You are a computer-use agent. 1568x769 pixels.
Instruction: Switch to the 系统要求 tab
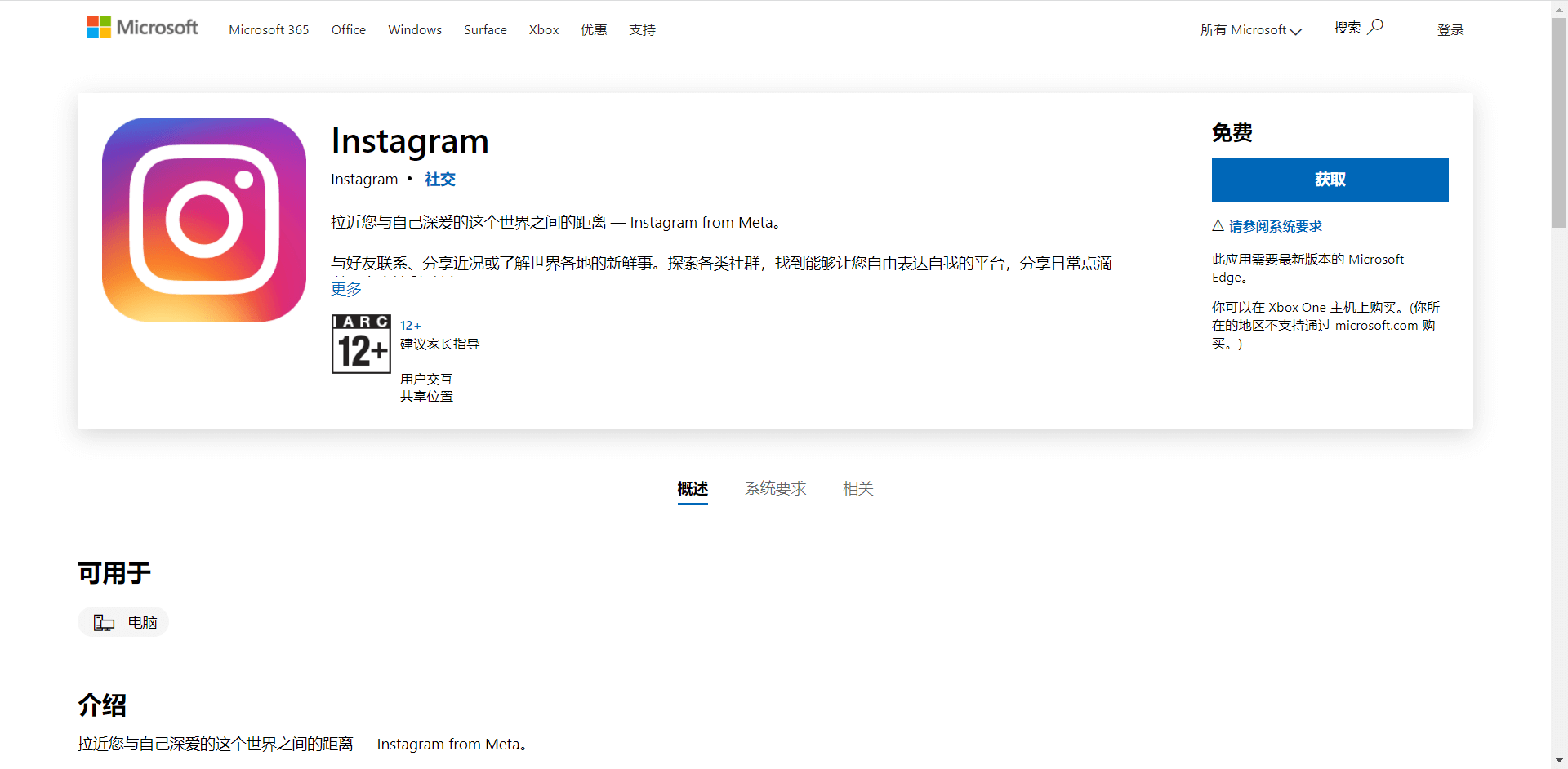point(776,488)
